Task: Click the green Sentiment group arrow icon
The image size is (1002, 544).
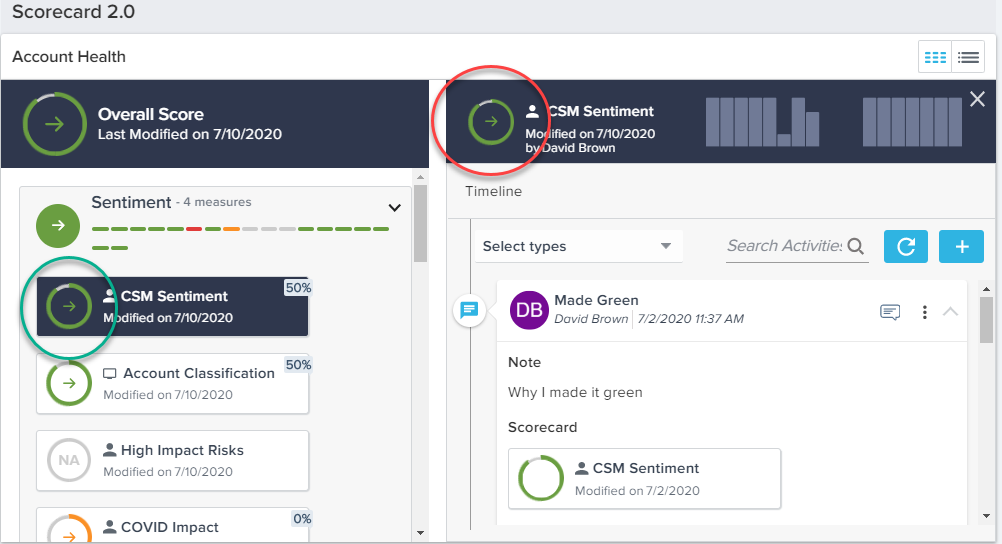Action: pyautogui.click(x=58, y=225)
